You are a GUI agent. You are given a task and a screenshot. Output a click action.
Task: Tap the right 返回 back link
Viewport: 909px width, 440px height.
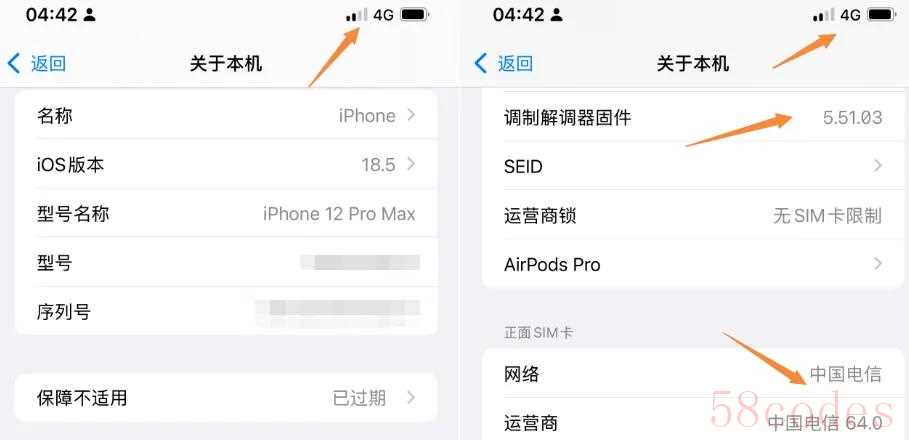pos(515,63)
